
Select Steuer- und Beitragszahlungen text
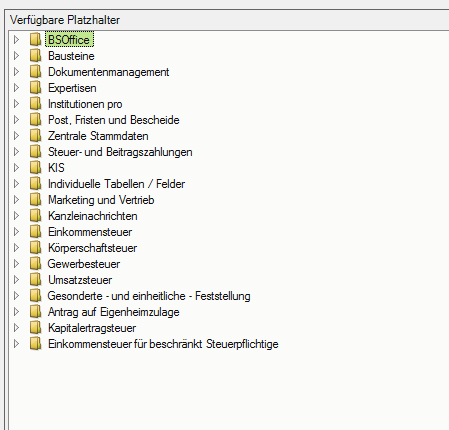coord(120,152)
